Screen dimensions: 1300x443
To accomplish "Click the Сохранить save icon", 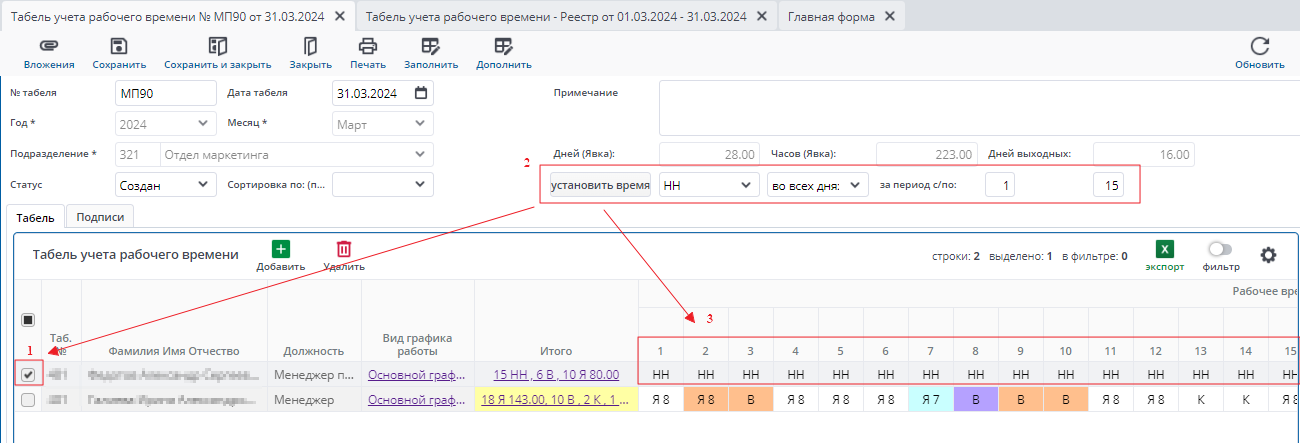I will tap(119, 46).
